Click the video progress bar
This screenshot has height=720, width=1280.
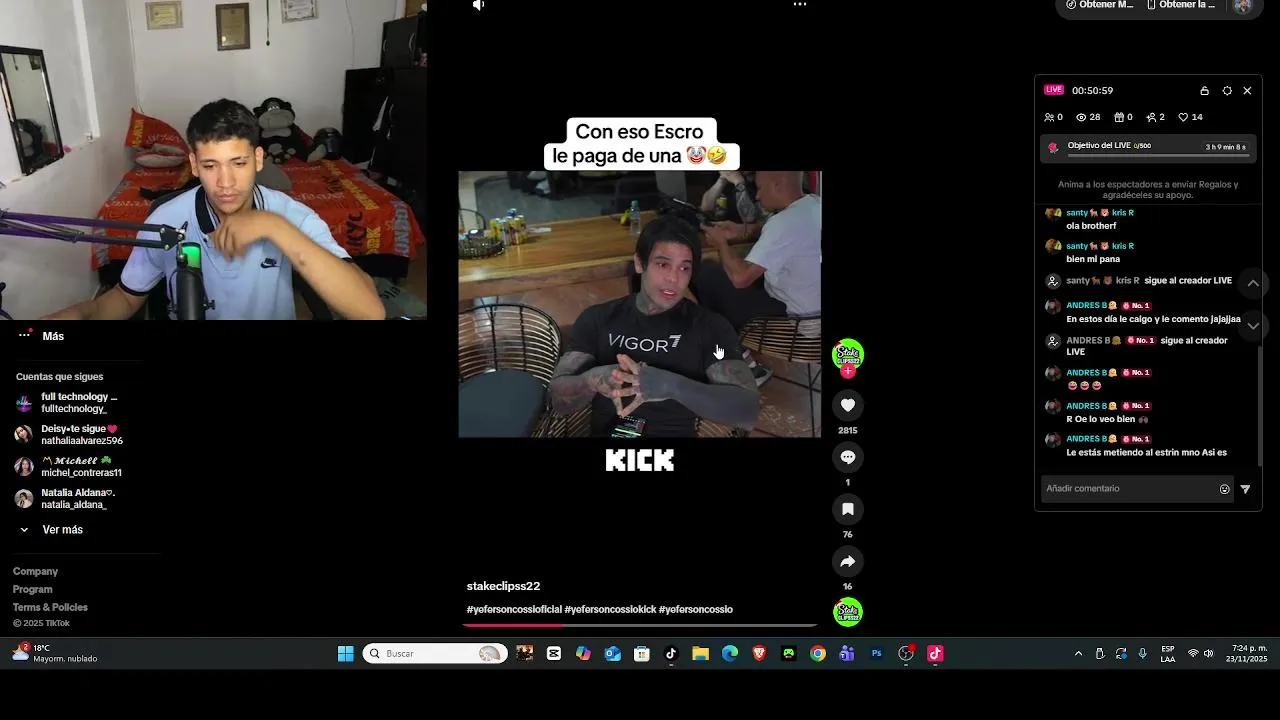tap(640, 625)
